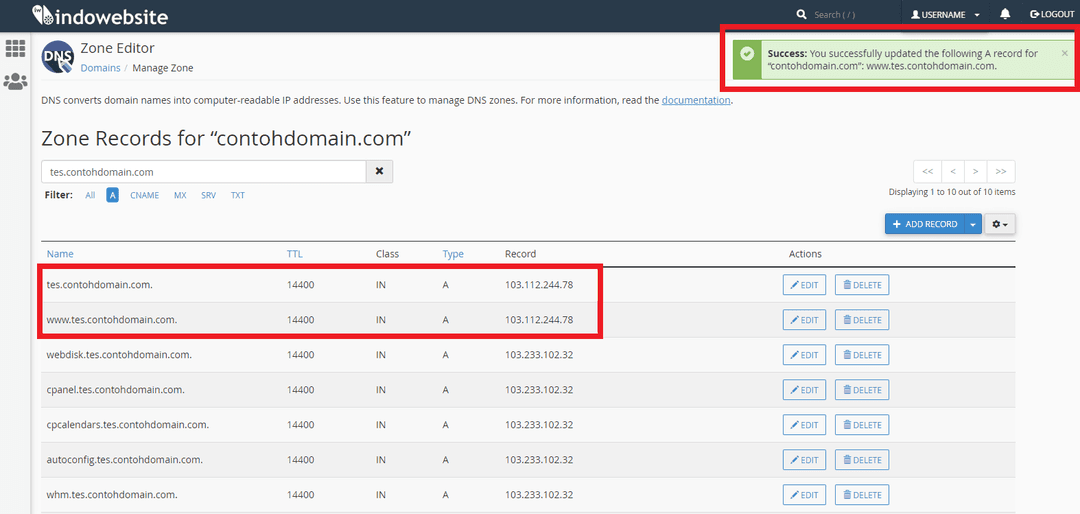Go to the Domains breadcrumb link
Viewport: 1080px width, 514px height.
tap(101, 68)
